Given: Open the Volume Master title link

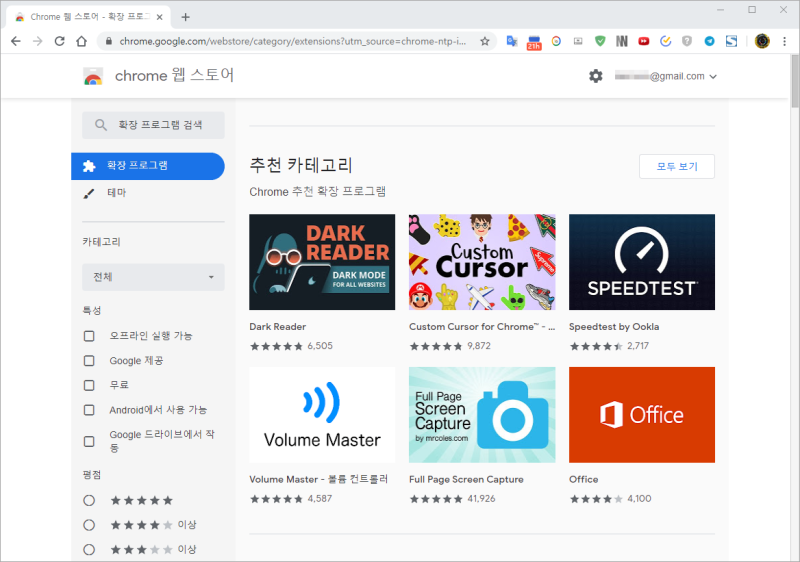Looking at the screenshot, I should click(x=319, y=480).
